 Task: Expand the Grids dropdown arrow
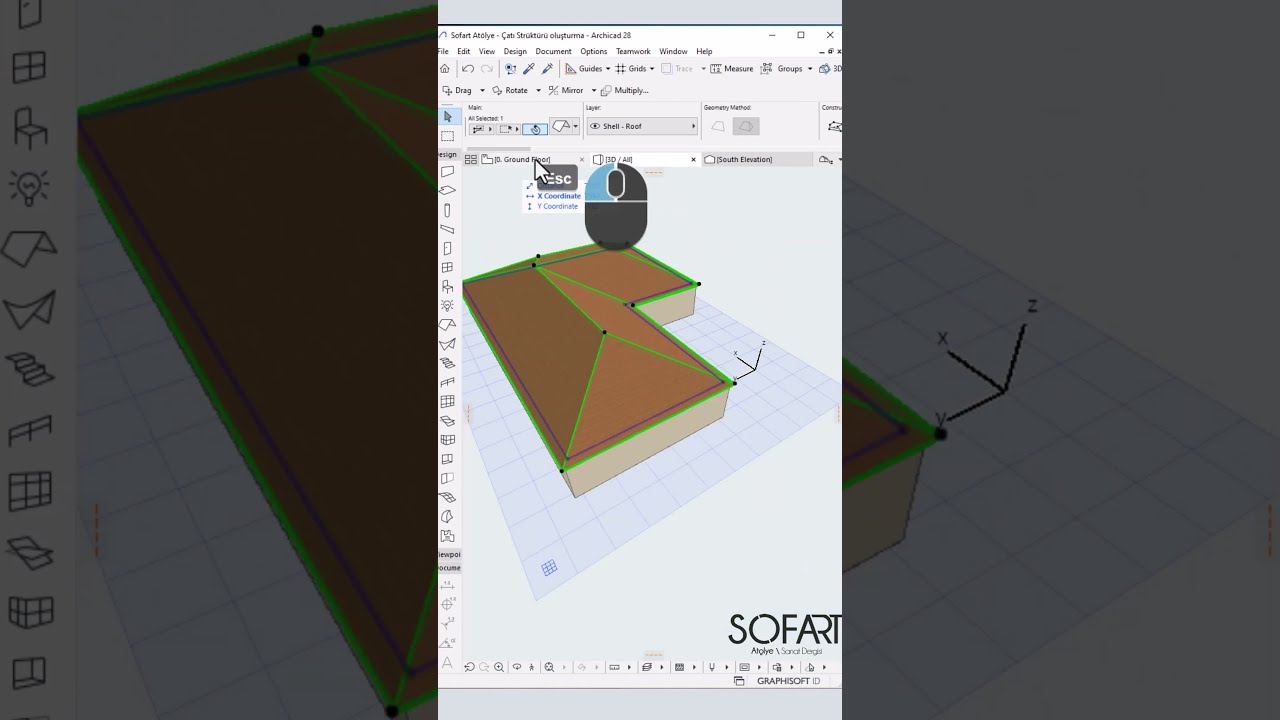point(652,69)
